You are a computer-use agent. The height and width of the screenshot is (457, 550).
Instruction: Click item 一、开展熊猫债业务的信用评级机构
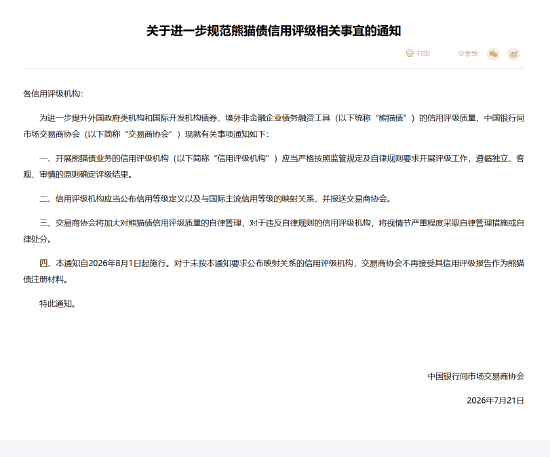click(x=274, y=166)
